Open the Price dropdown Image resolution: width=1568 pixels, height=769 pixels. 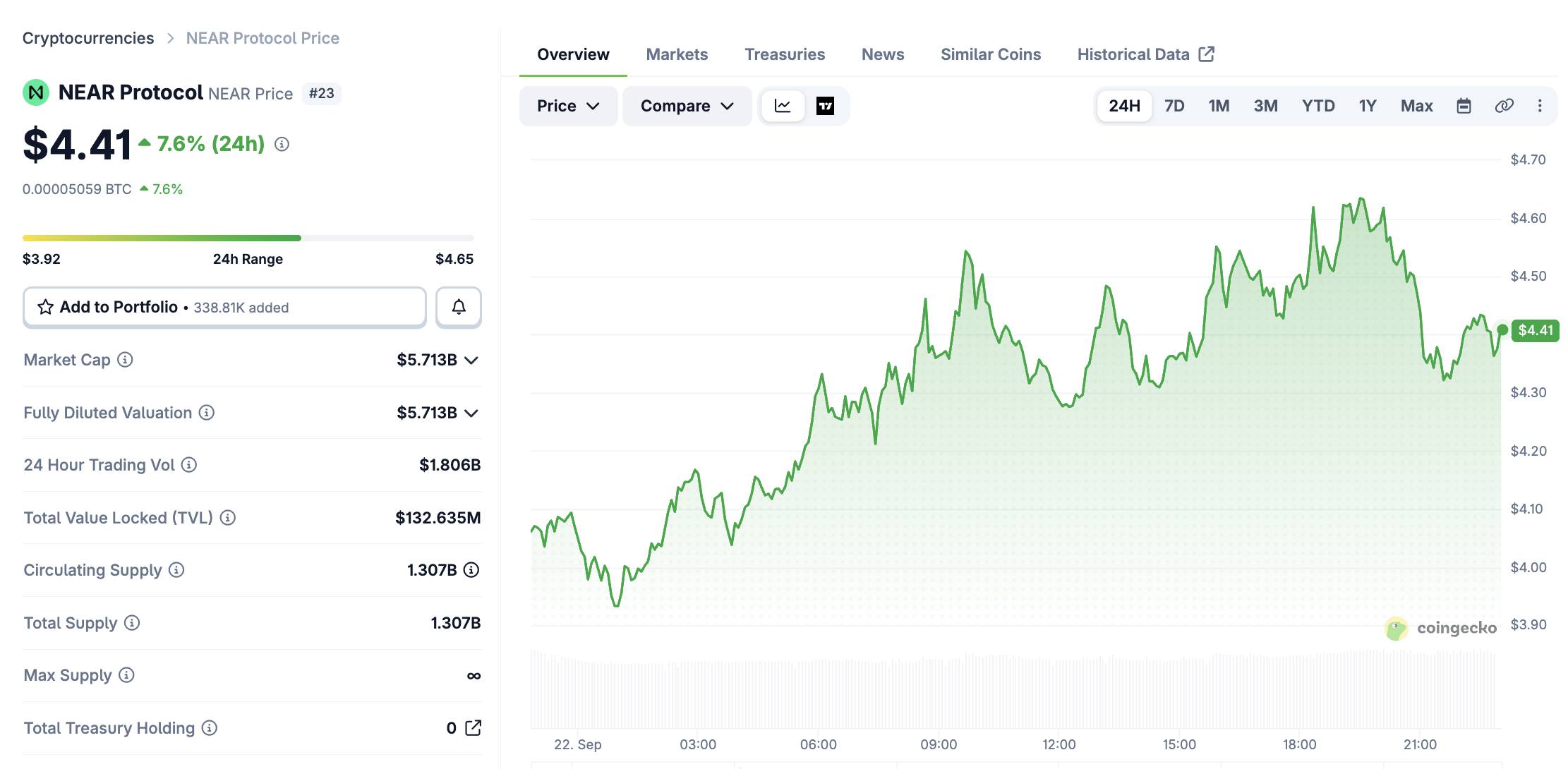click(x=568, y=106)
